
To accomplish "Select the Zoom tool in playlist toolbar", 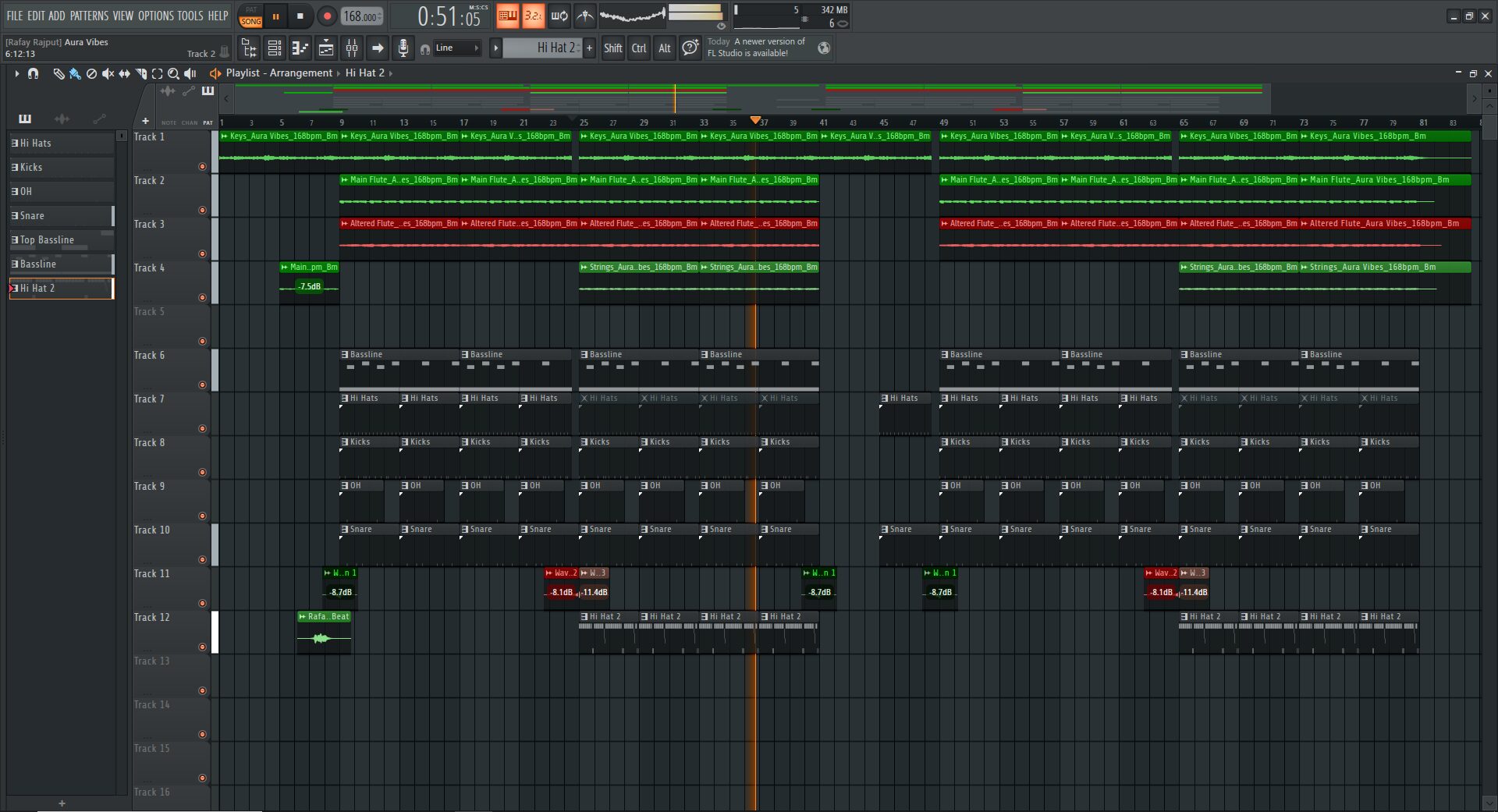I will click(x=173, y=73).
